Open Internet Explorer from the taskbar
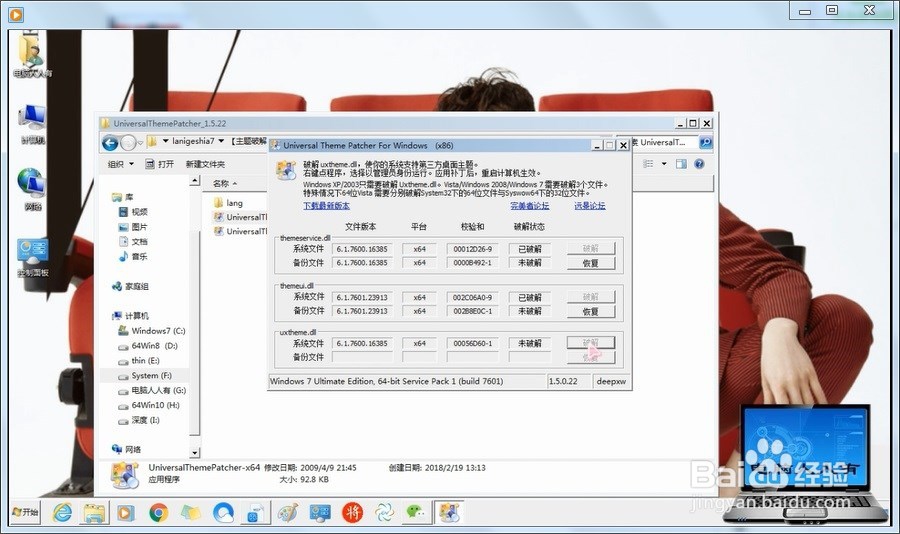Screen dimensions: 900x534 tap(63, 512)
